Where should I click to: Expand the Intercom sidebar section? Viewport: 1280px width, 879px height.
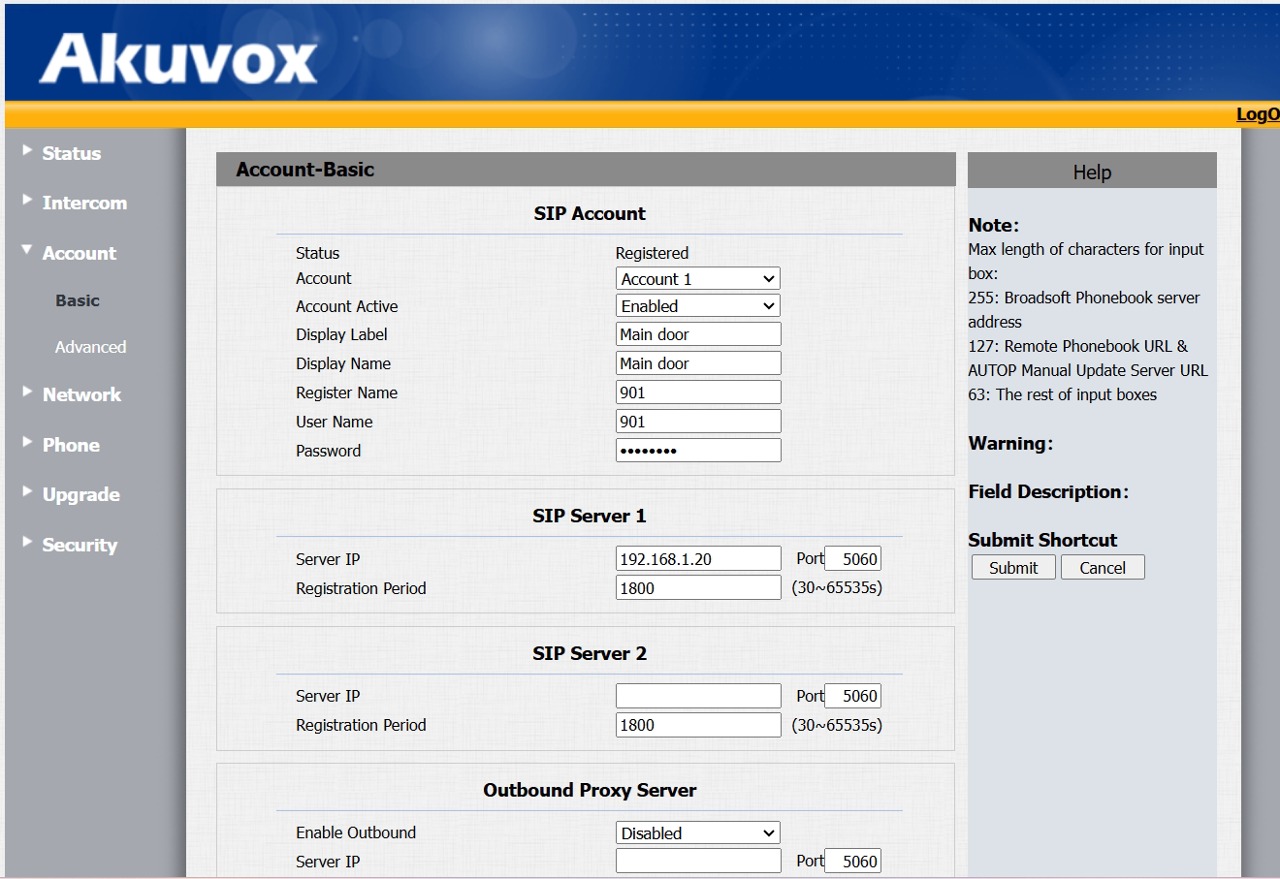click(x=84, y=203)
